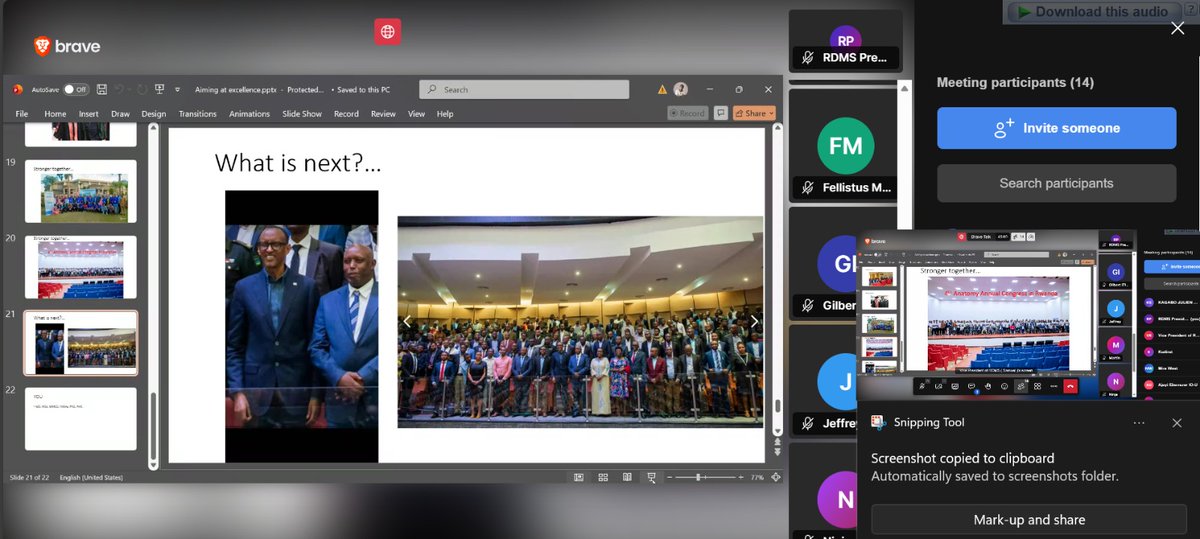Click muted mic icon on Jeffrey tile
This screenshot has width=1200, height=539.
[x=808, y=423]
